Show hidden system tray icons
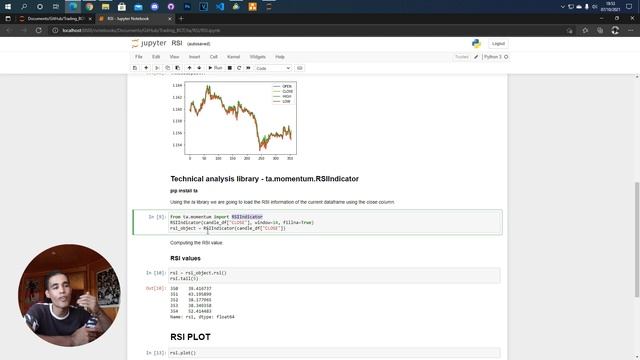This screenshot has width=640, height=360. click(x=563, y=7)
